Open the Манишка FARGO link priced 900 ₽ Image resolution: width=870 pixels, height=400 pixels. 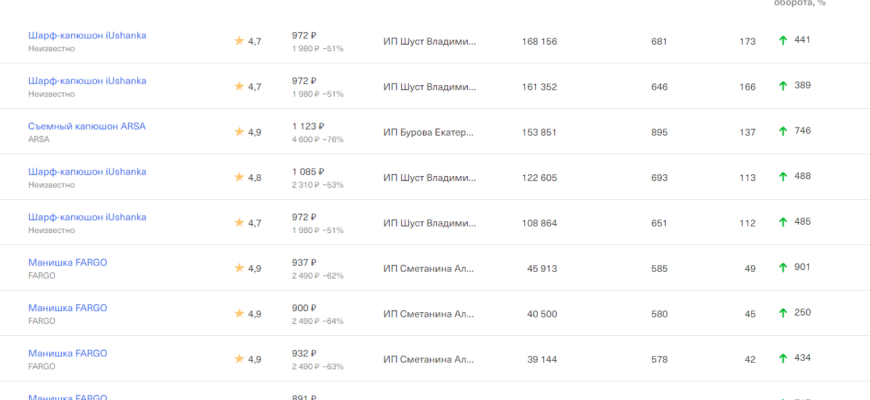pos(67,307)
